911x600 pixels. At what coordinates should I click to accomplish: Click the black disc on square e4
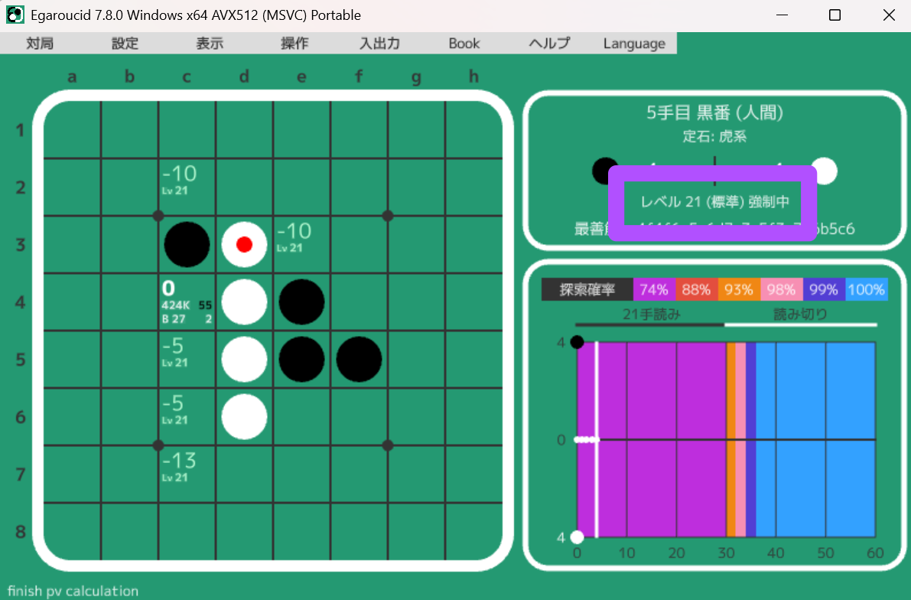(x=301, y=302)
